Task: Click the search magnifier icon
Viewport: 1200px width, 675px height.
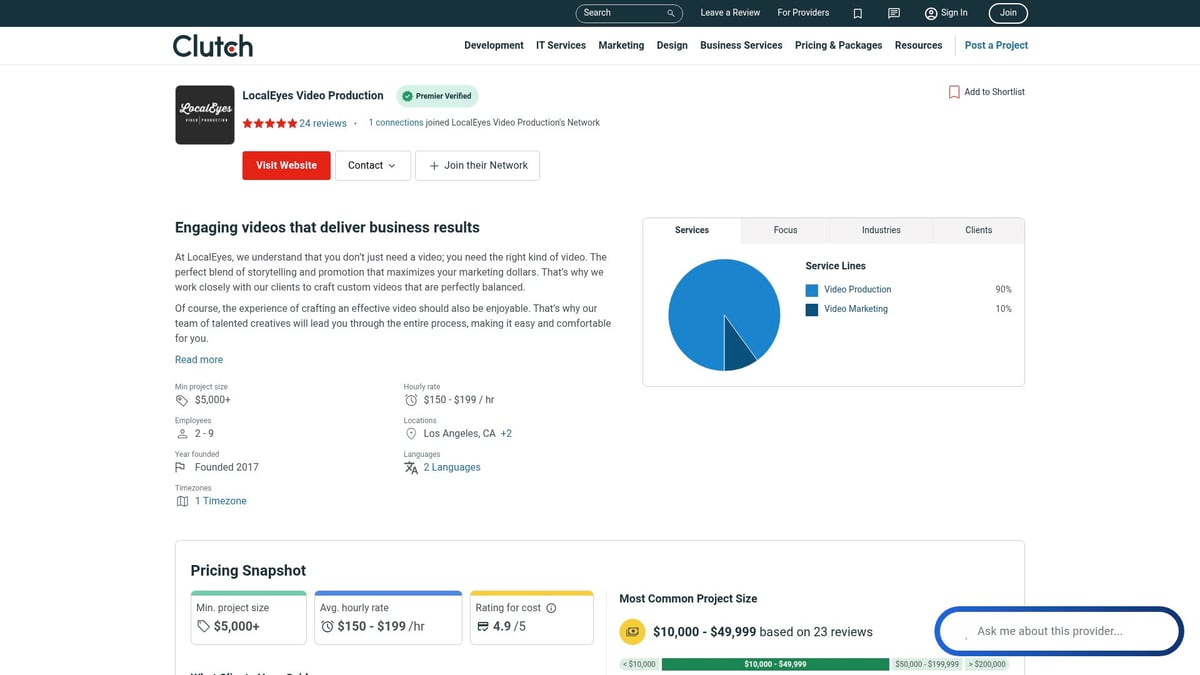Action: (671, 13)
